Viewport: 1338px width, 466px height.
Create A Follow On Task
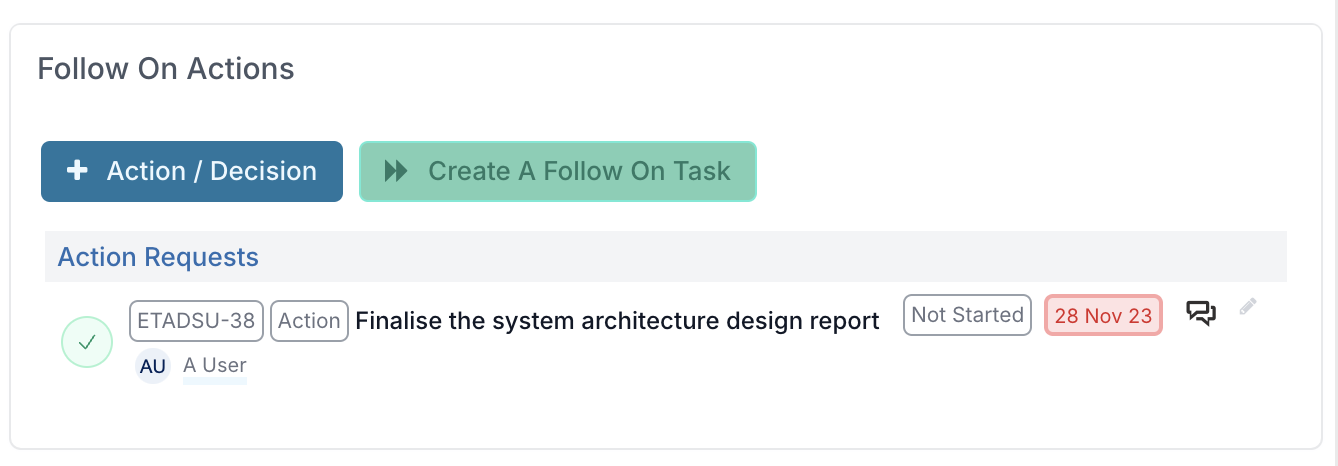557,171
